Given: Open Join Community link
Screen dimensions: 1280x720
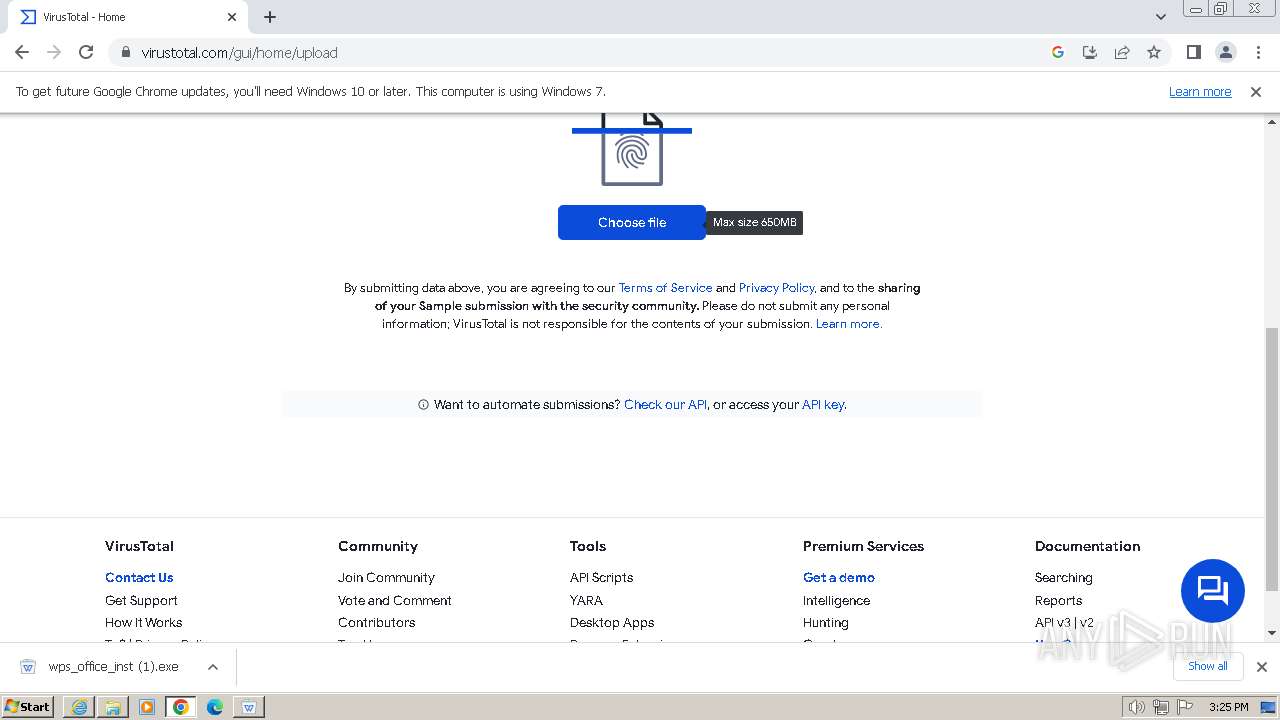Looking at the screenshot, I should point(386,578).
